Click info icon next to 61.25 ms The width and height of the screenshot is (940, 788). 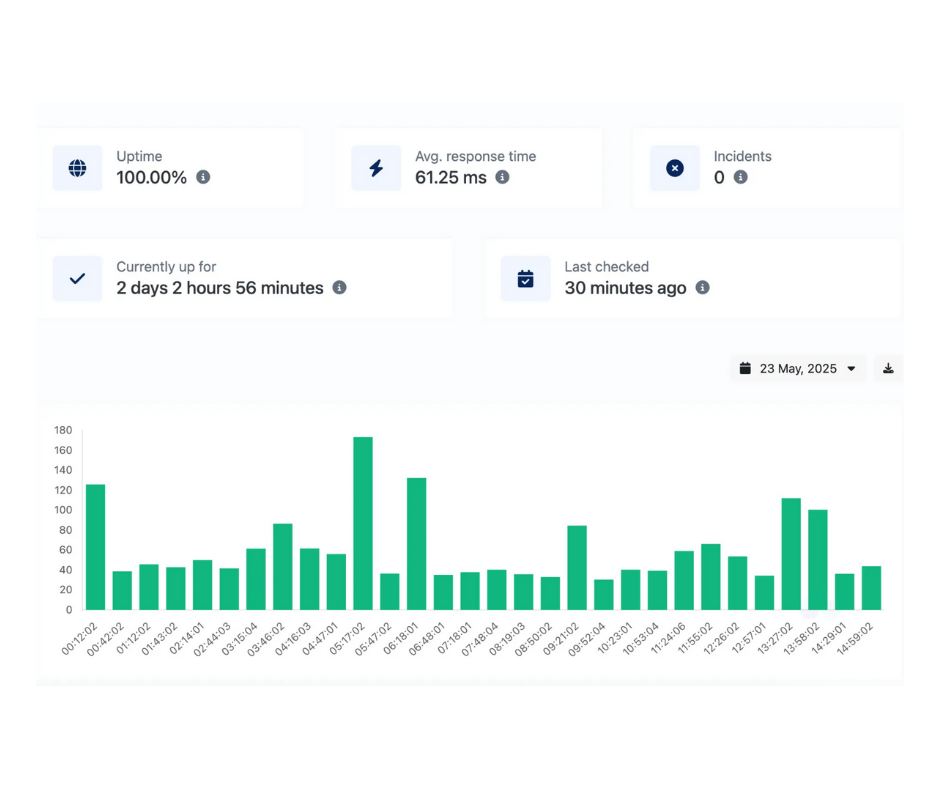502,178
